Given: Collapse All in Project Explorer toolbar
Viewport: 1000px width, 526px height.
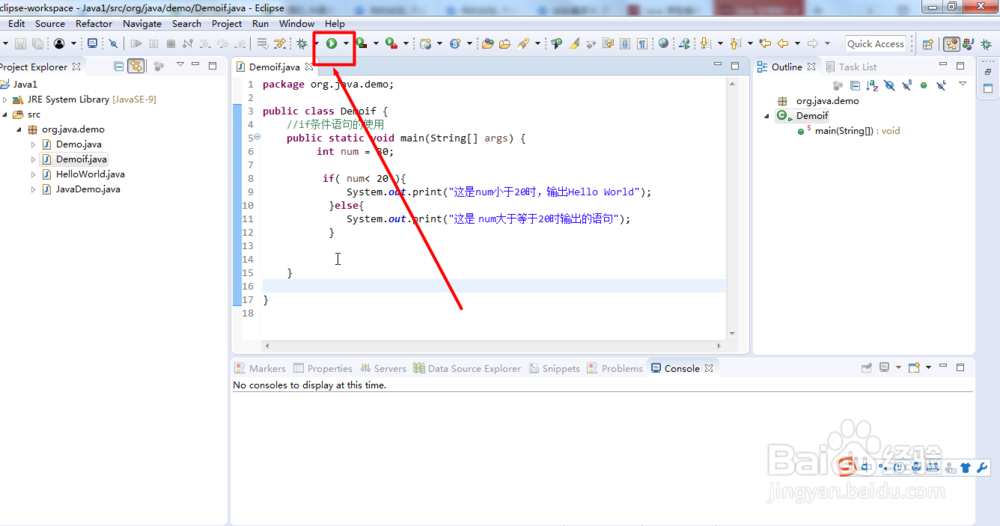Looking at the screenshot, I should (119, 66).
